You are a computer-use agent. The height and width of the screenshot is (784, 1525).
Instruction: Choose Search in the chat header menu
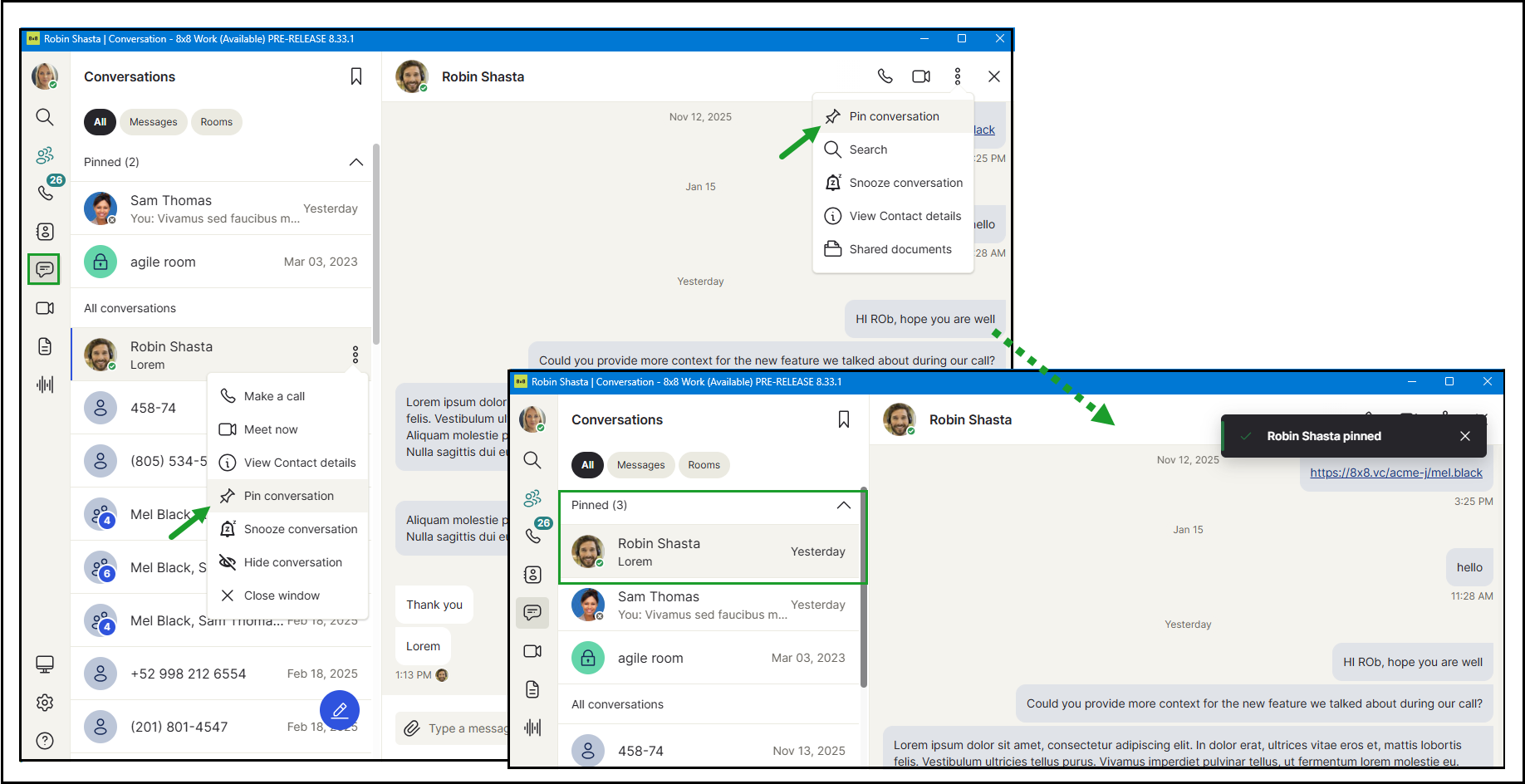(893, 149)
